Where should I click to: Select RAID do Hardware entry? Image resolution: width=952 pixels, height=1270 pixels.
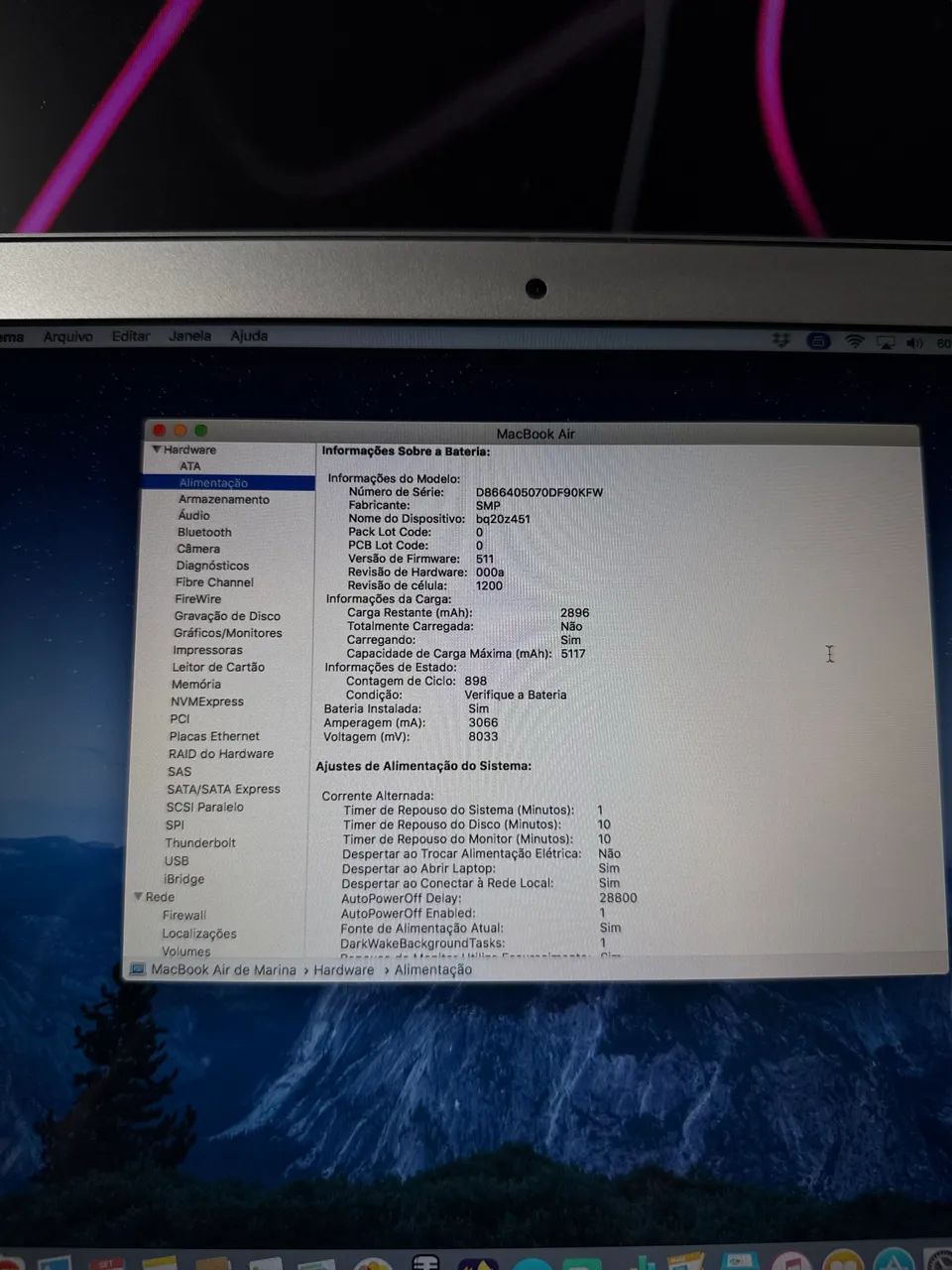(220, 754)
